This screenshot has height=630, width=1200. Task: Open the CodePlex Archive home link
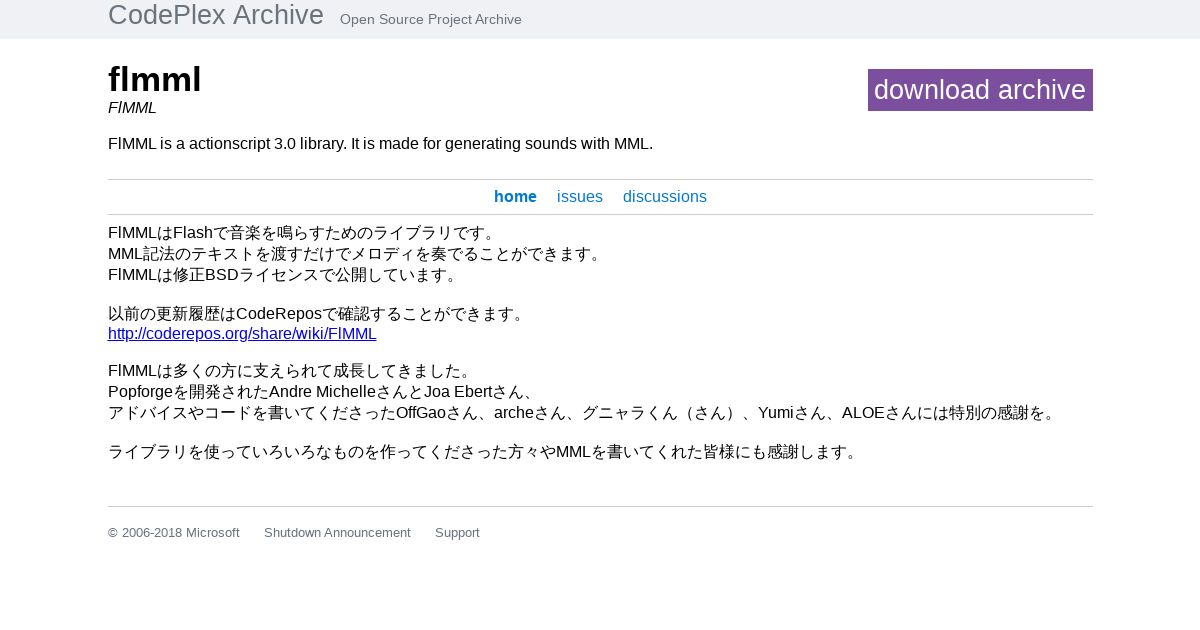pyautogui.click(x=216, y=15)
